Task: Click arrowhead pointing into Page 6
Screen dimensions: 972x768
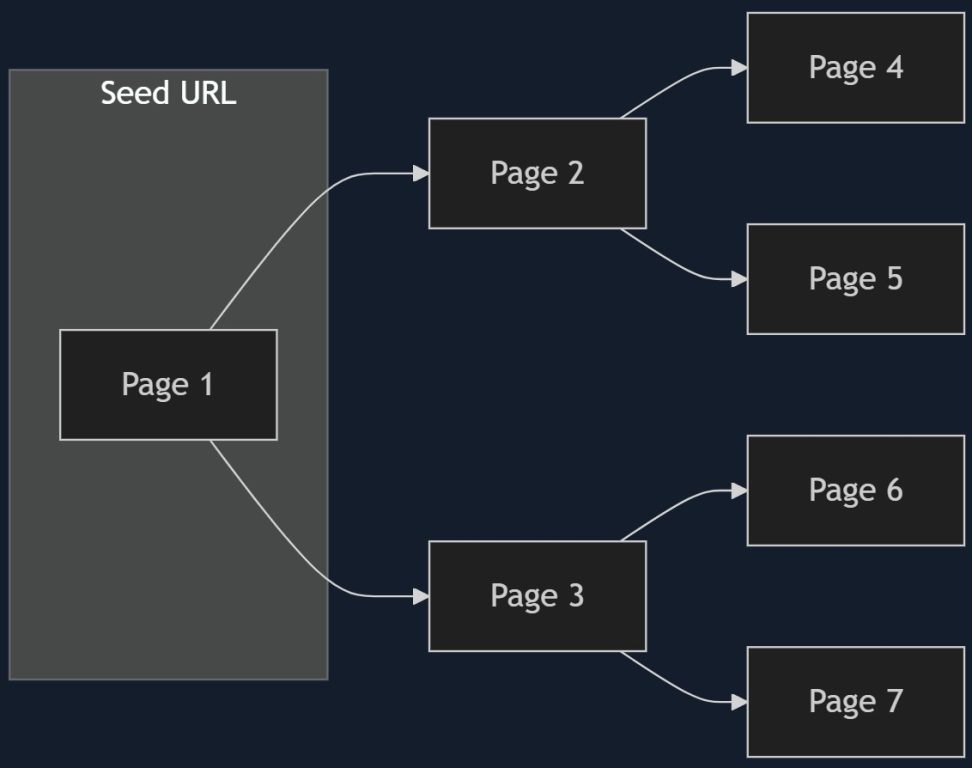Action: tap(739, 491)
